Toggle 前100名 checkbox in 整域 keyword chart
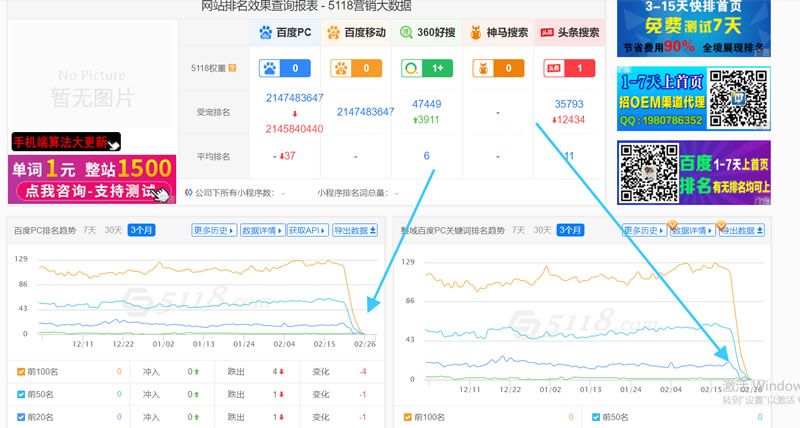Image resolution: width=800 pixels, height=428 pixels. click(x=408, y=417)
